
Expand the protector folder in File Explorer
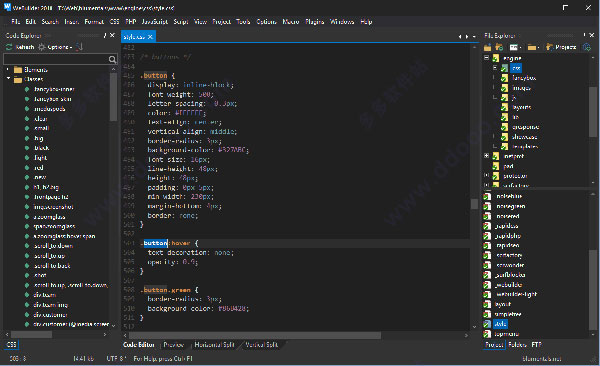pyautogui.click(x=486, y=175)
